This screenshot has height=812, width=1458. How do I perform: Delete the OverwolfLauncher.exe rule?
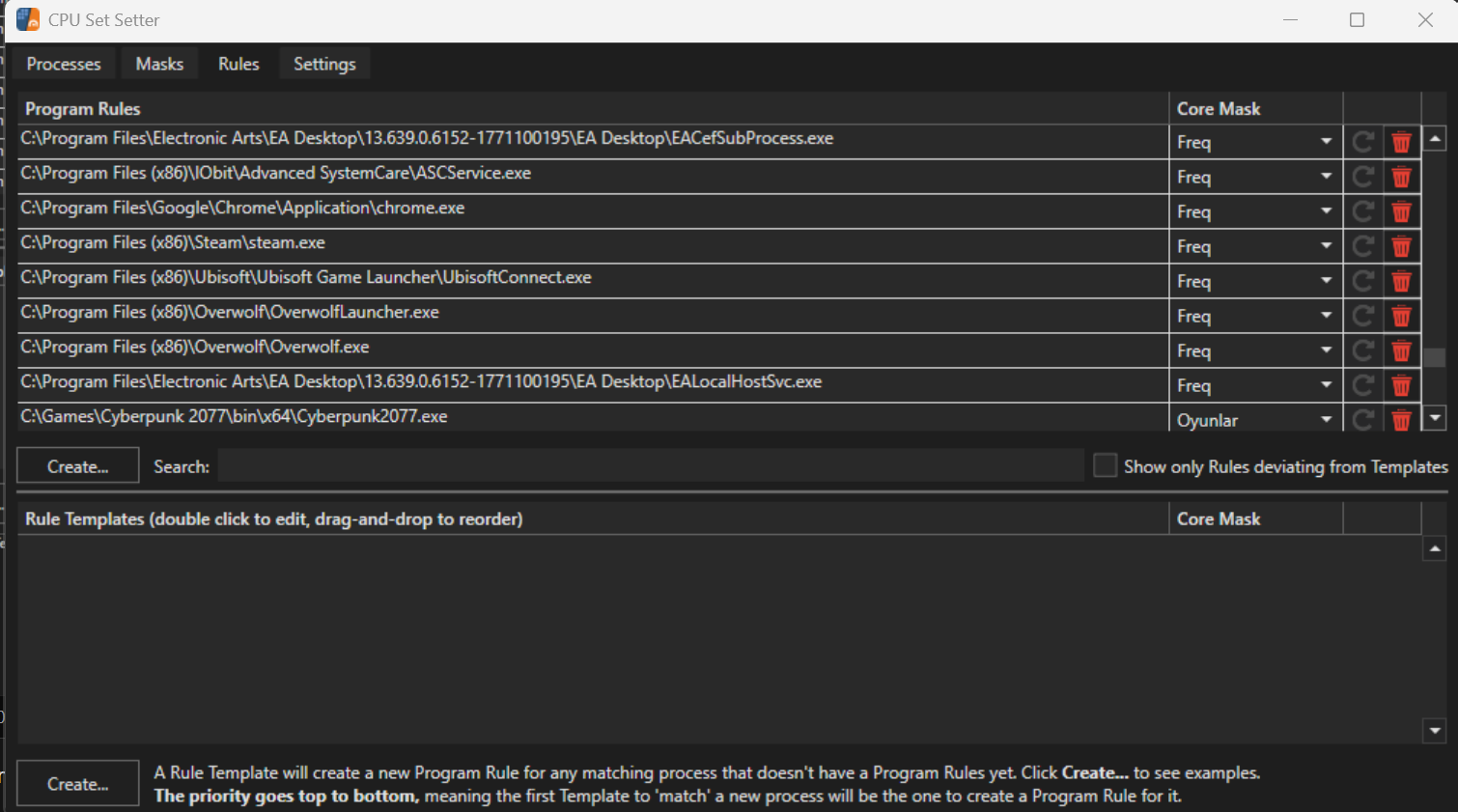[x=1401, y=317]
